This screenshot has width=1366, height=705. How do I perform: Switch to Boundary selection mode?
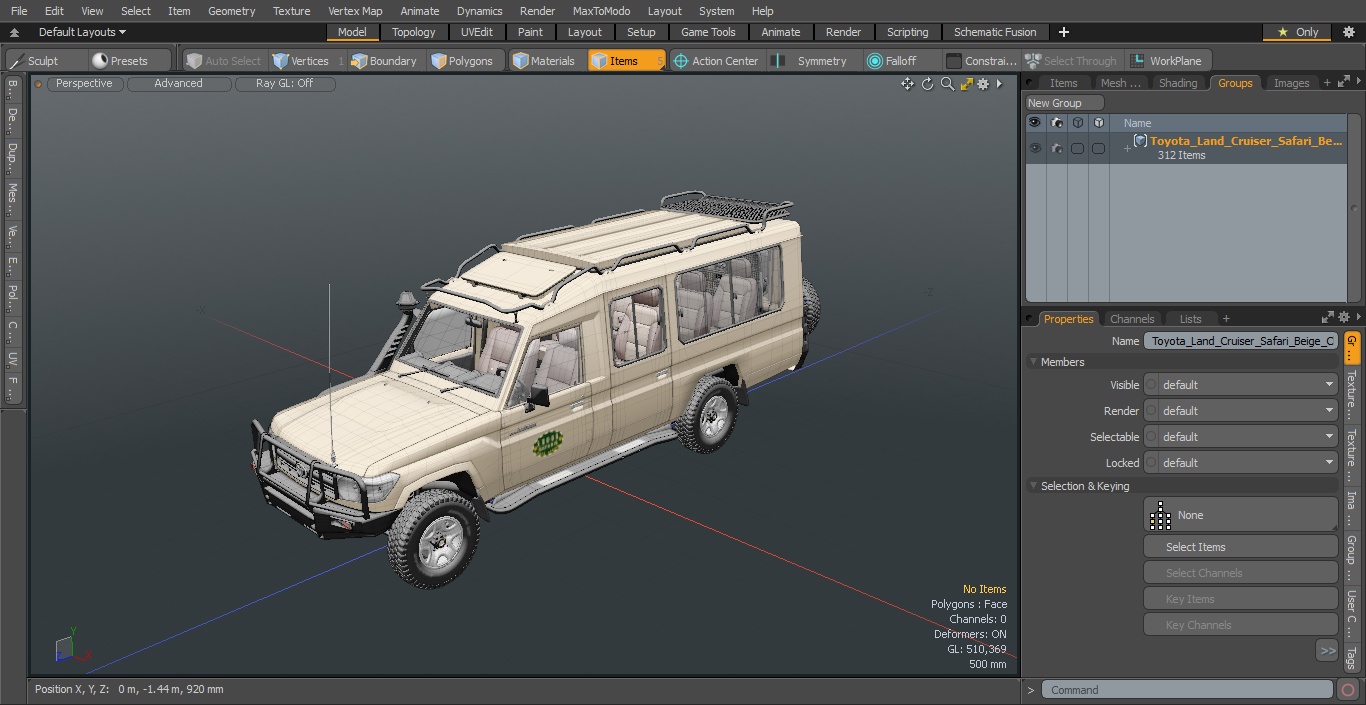(x=384, y=61)
